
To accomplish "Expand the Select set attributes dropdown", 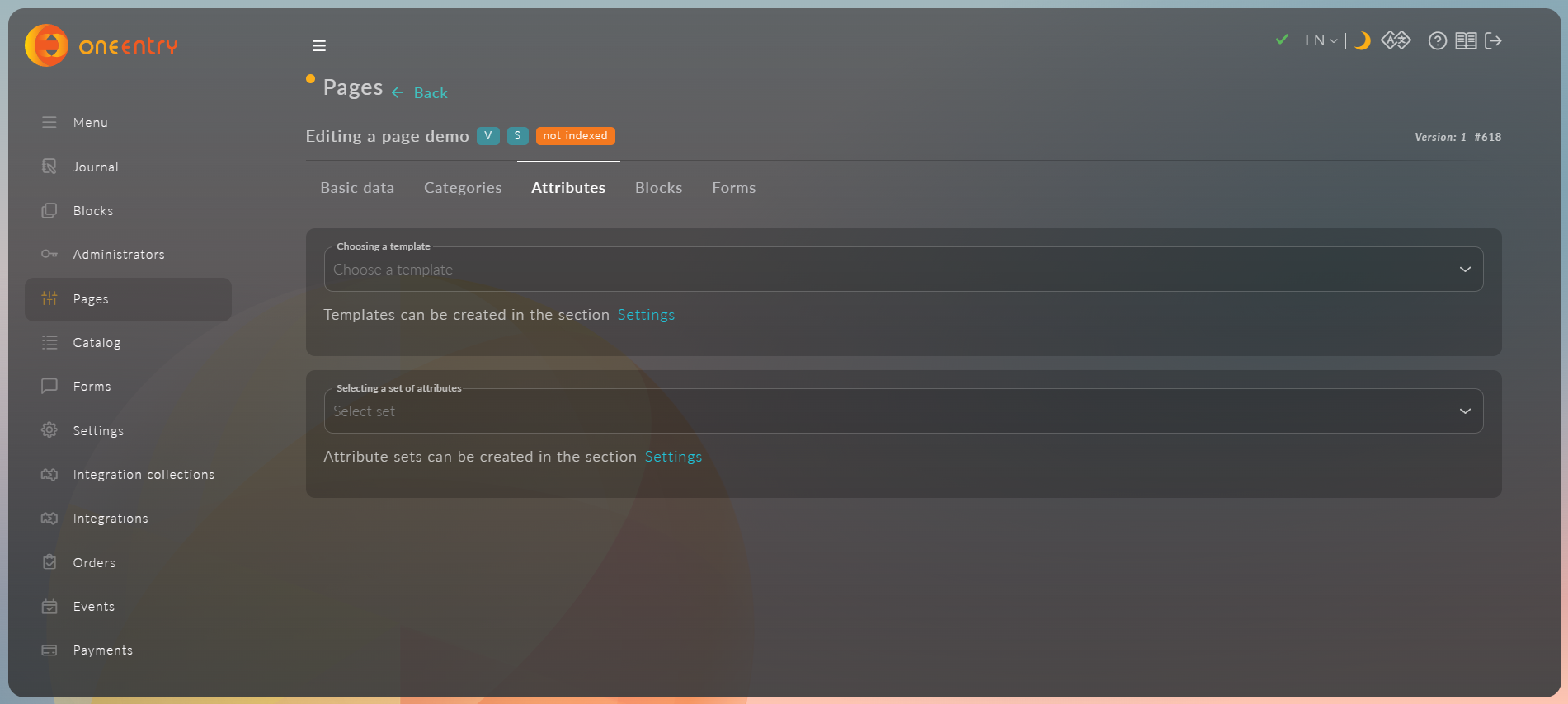I will pyautogui.click(x=903, y=411).
